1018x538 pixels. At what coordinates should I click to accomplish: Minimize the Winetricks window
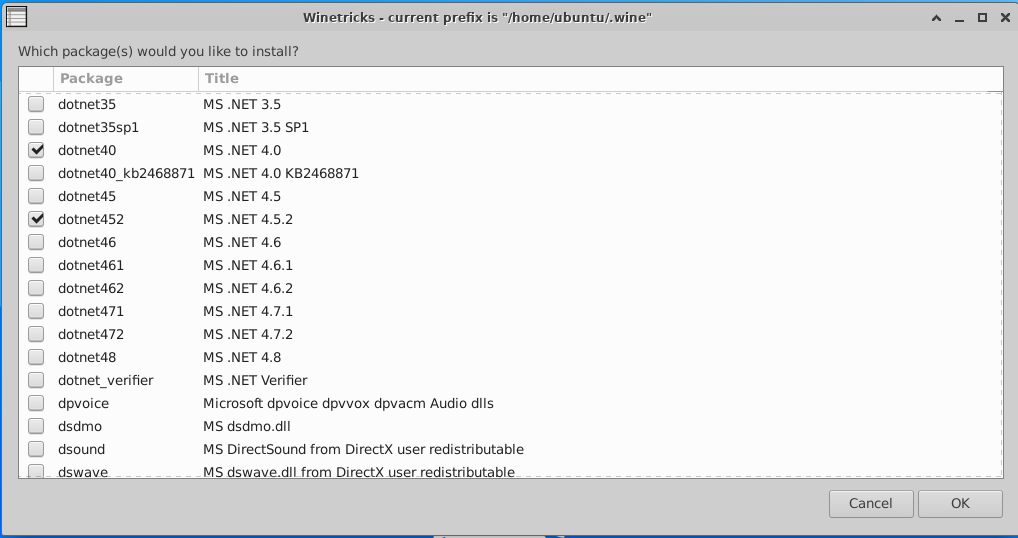coord(960,18)
